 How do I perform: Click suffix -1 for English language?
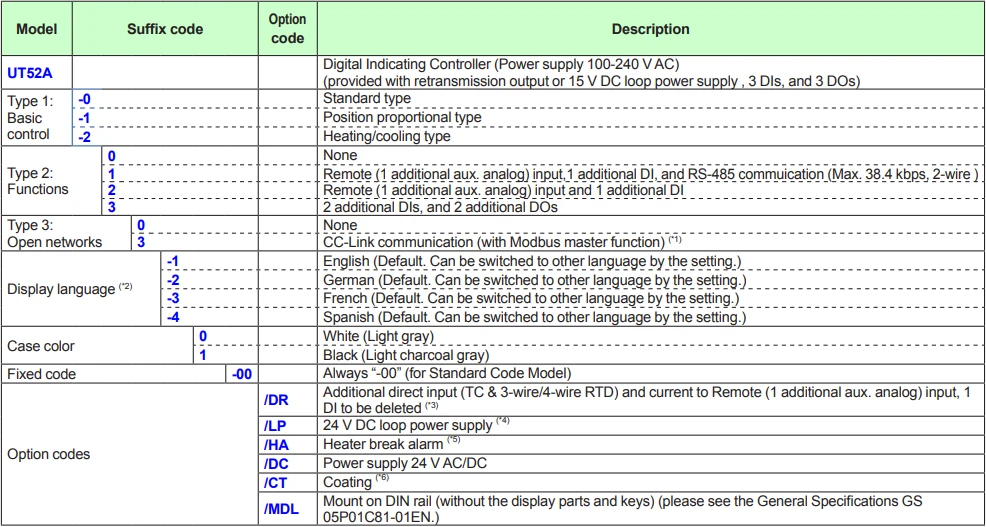point(174,261)
